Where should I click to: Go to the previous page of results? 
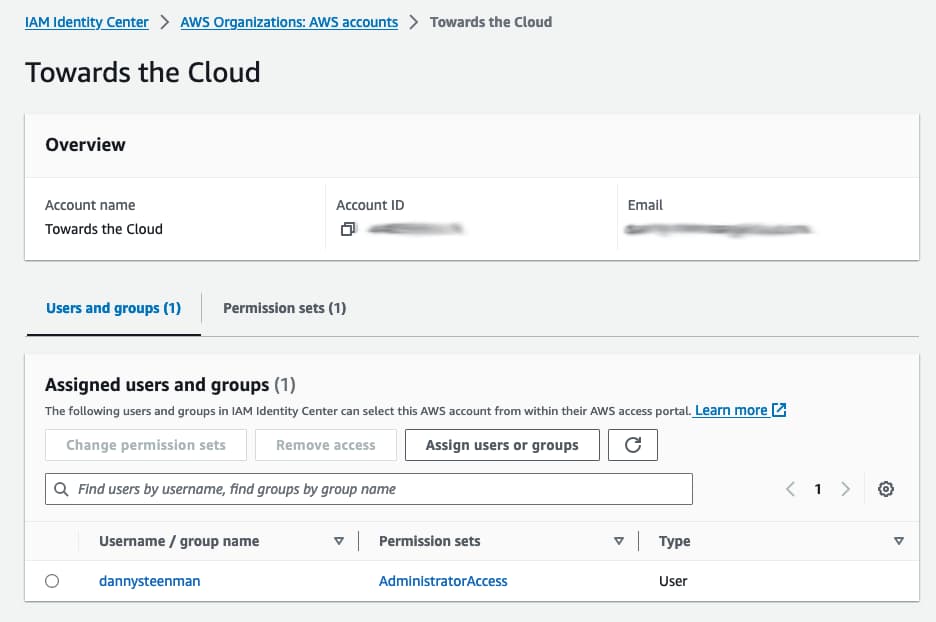(789, 488)
